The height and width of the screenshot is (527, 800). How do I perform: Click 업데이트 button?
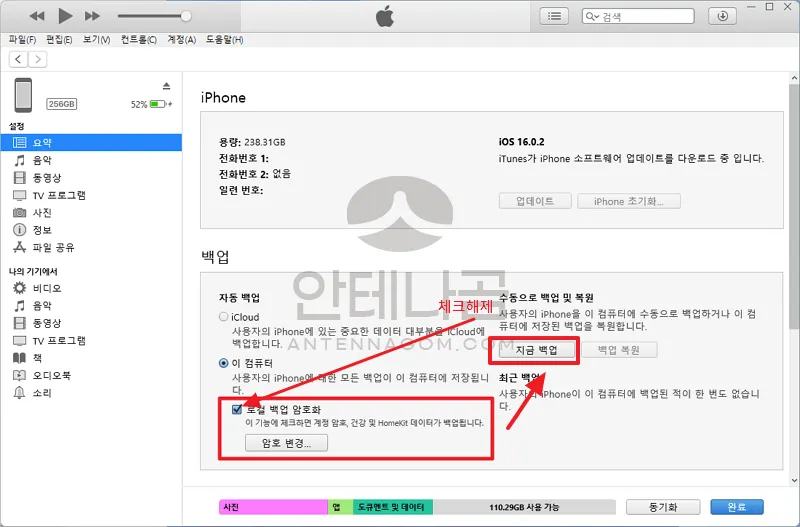(x=535, y=201)
